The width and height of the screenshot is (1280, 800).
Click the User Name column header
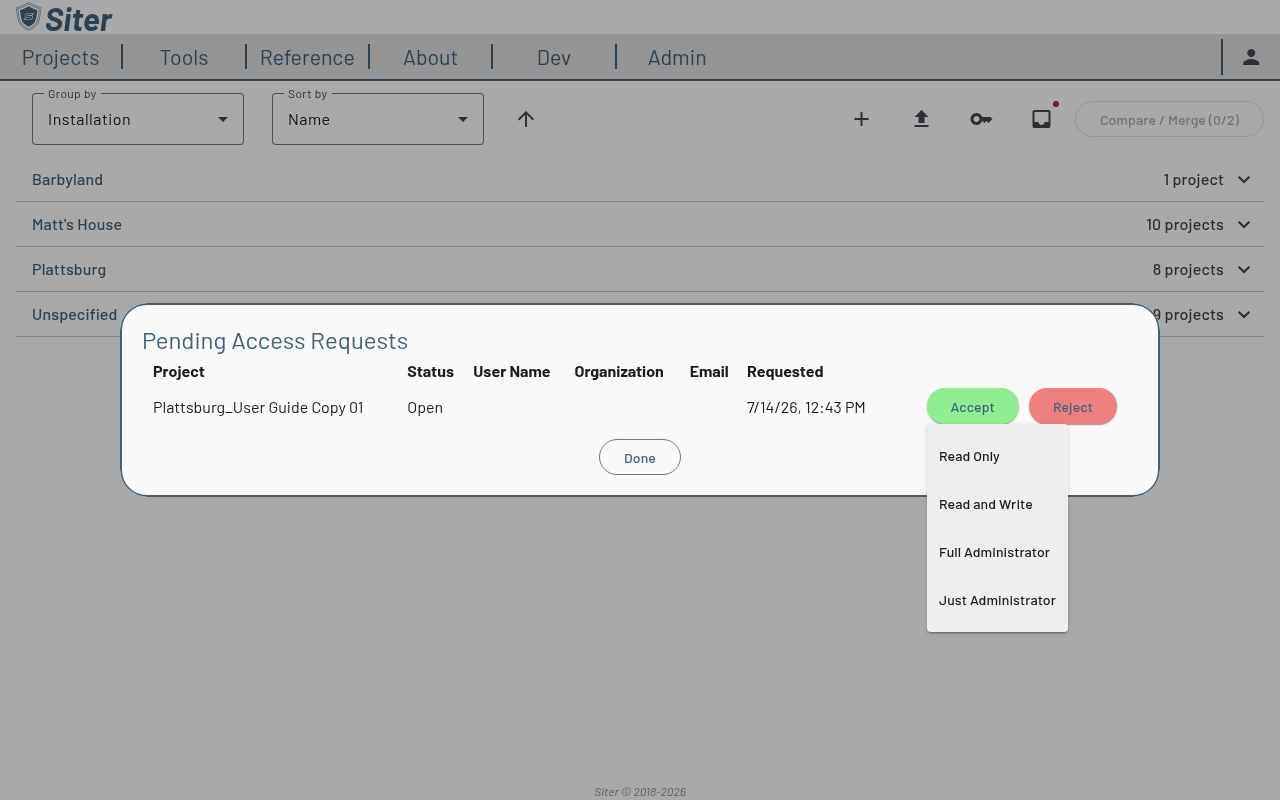click(x=511, y=372)
